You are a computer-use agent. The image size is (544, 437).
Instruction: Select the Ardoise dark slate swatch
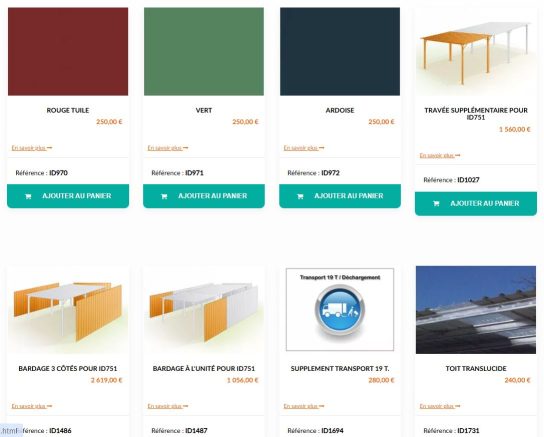click(x=340, y=52)
